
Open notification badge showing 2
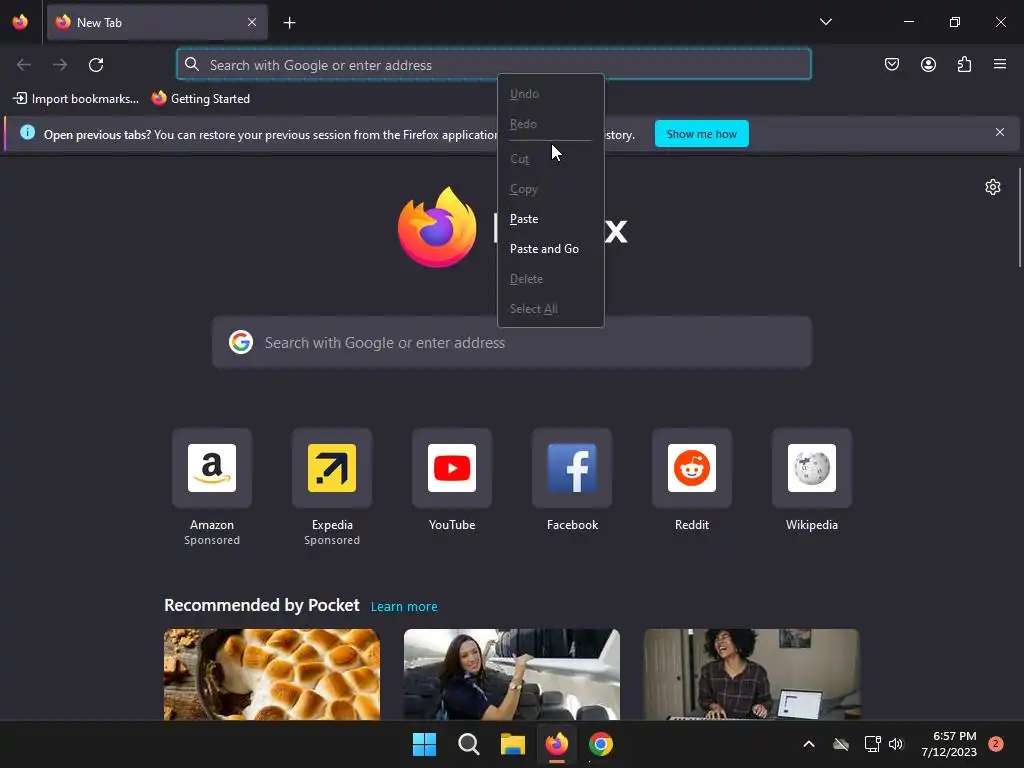point(995,744)
